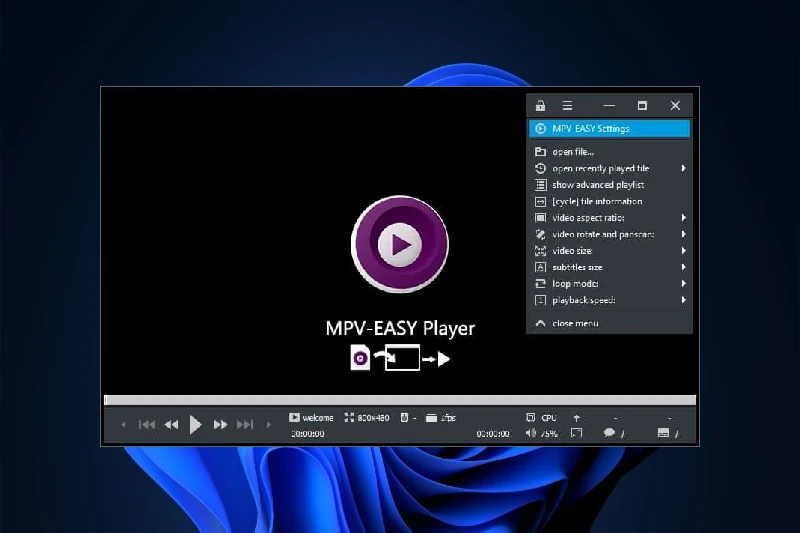The width and height of the screenshot is (800, 533).
Task: Click the settings icon beside MPV-EASY Settings
Action: (540, 129)
